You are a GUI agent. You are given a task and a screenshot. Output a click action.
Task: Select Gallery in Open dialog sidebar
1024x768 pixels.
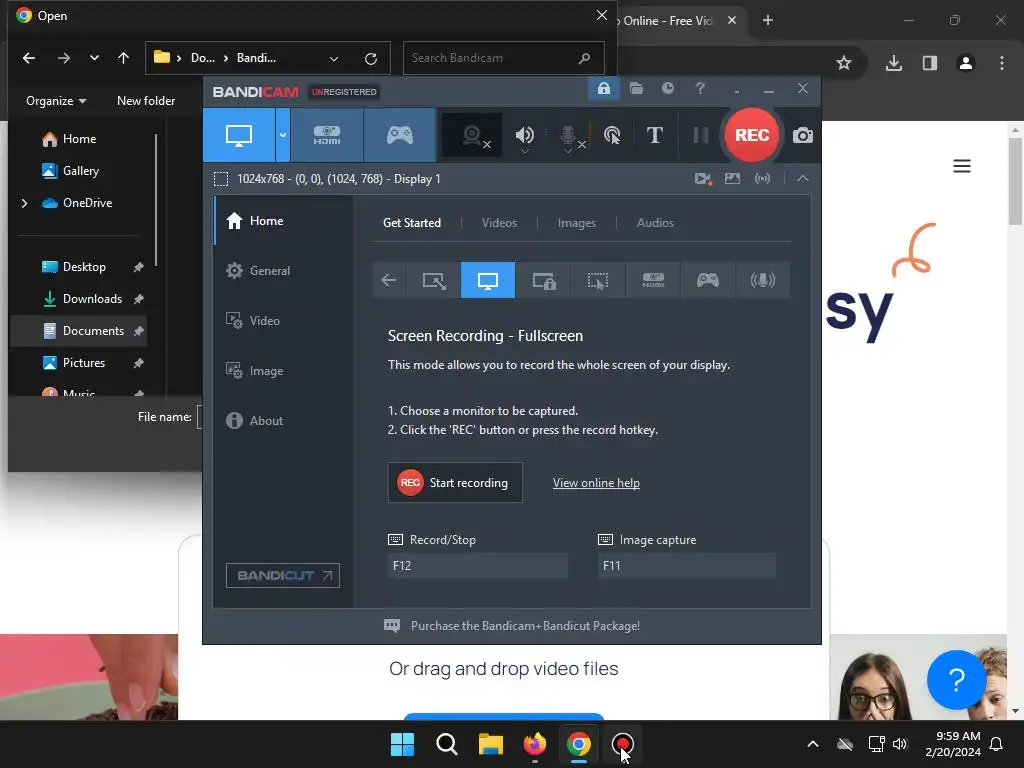pyautogui.click(x=80, y=170)
